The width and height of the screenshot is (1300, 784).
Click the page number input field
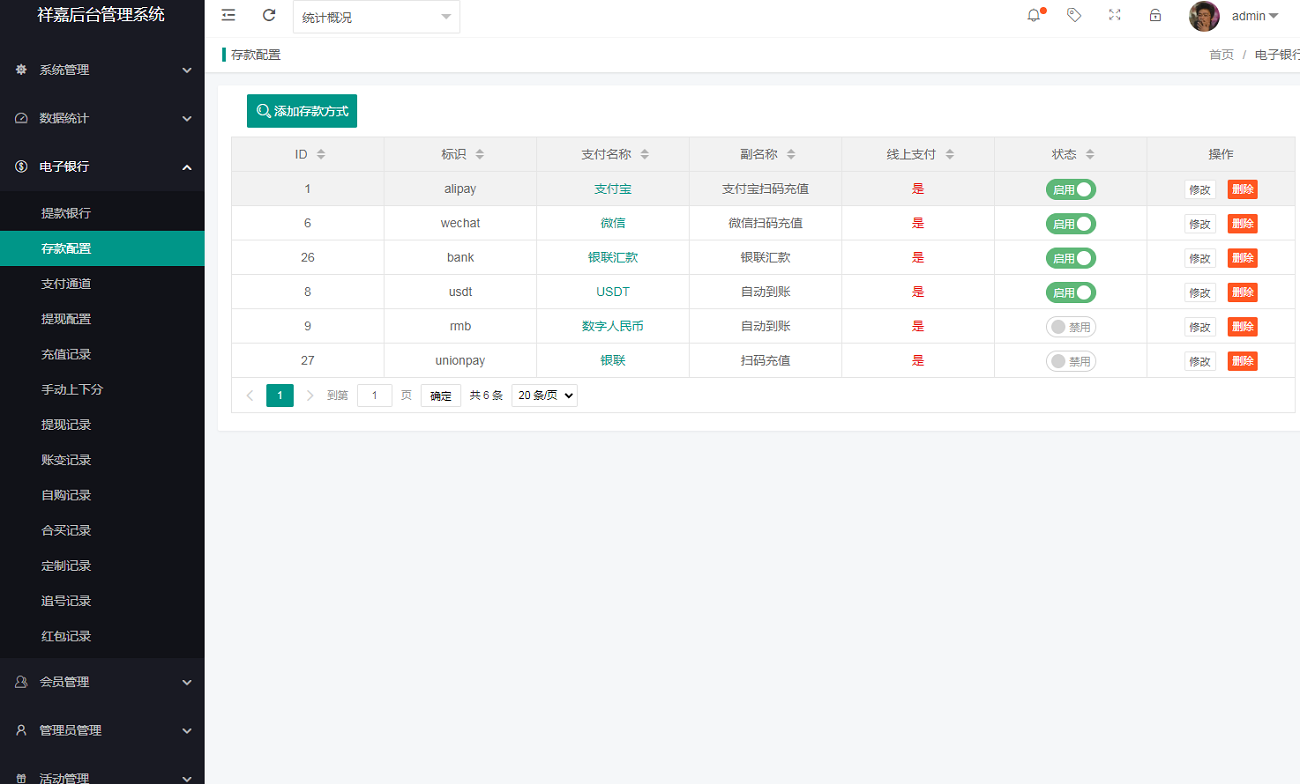374,396
